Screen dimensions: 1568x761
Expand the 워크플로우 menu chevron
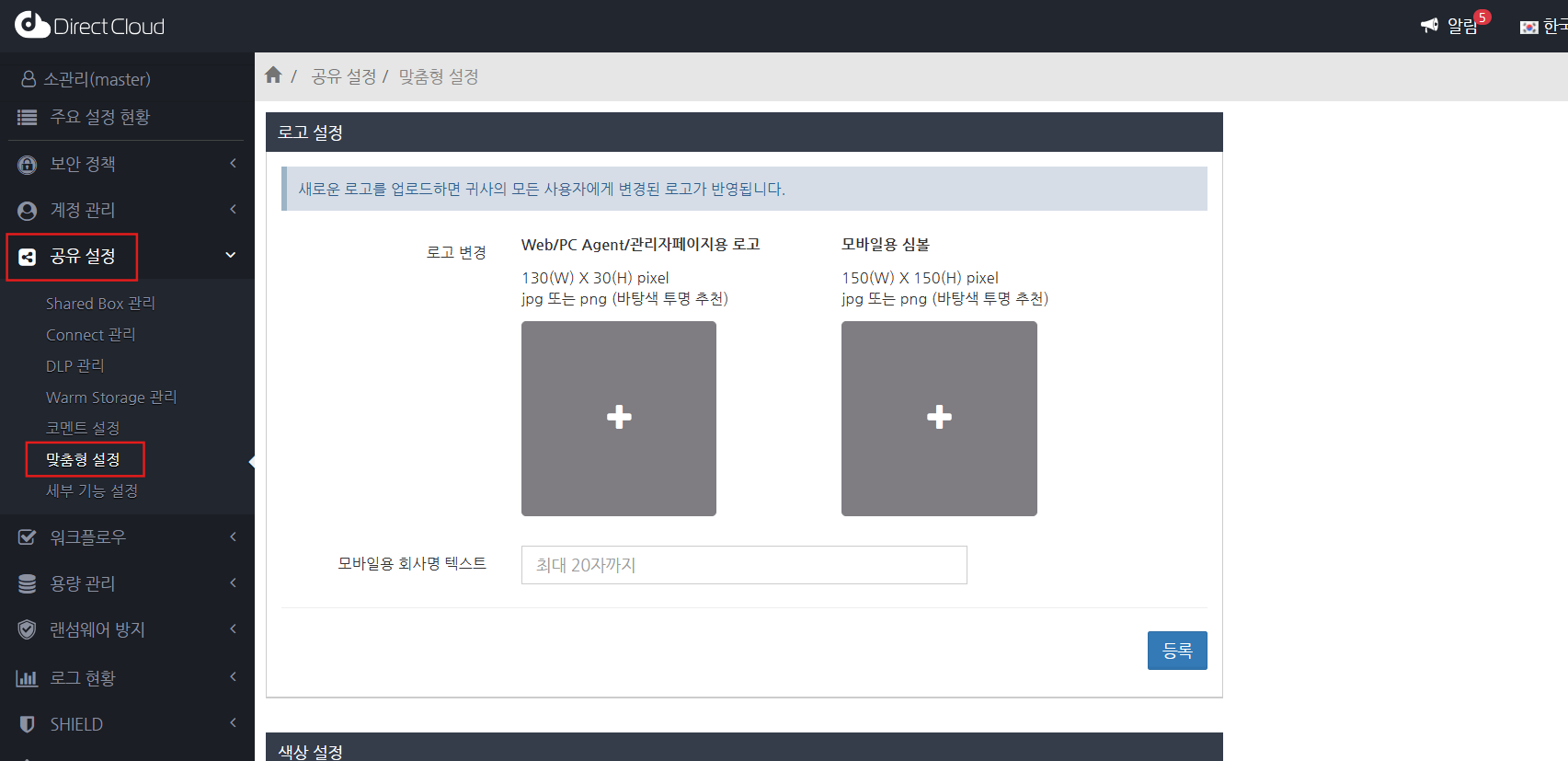tap(233, 536)
